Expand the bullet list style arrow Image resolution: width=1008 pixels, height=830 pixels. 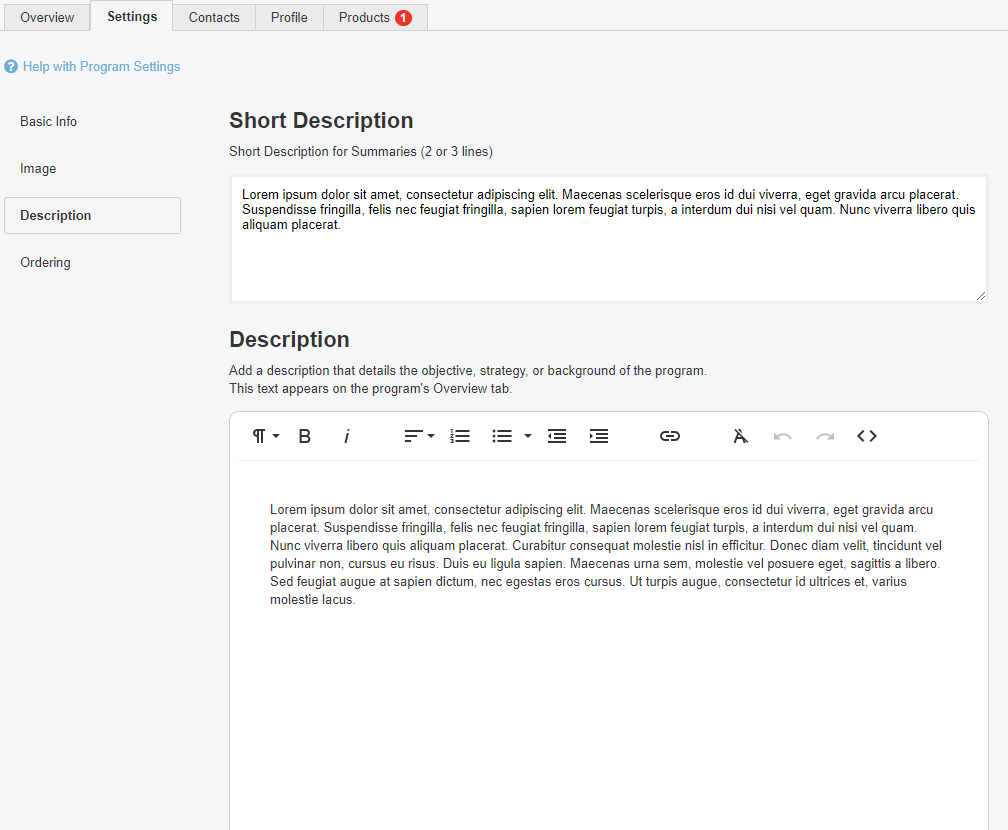coord(528,436)
